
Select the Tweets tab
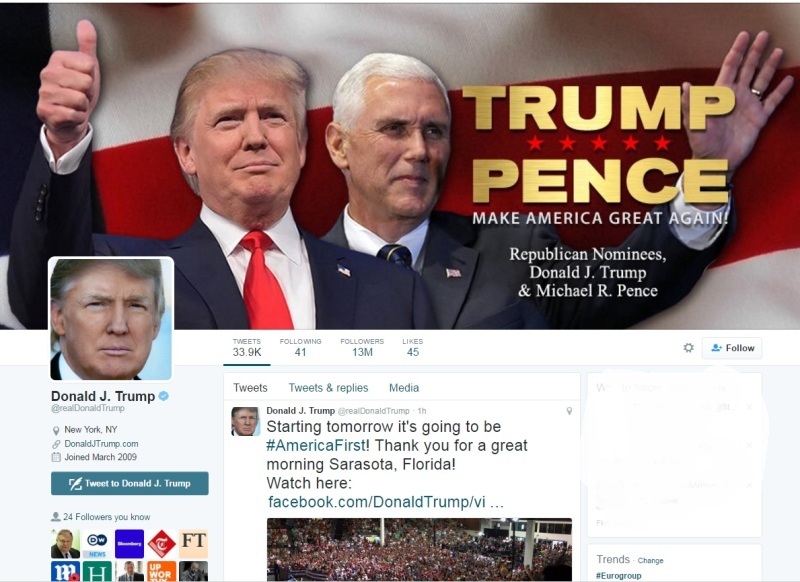point(250,388)
